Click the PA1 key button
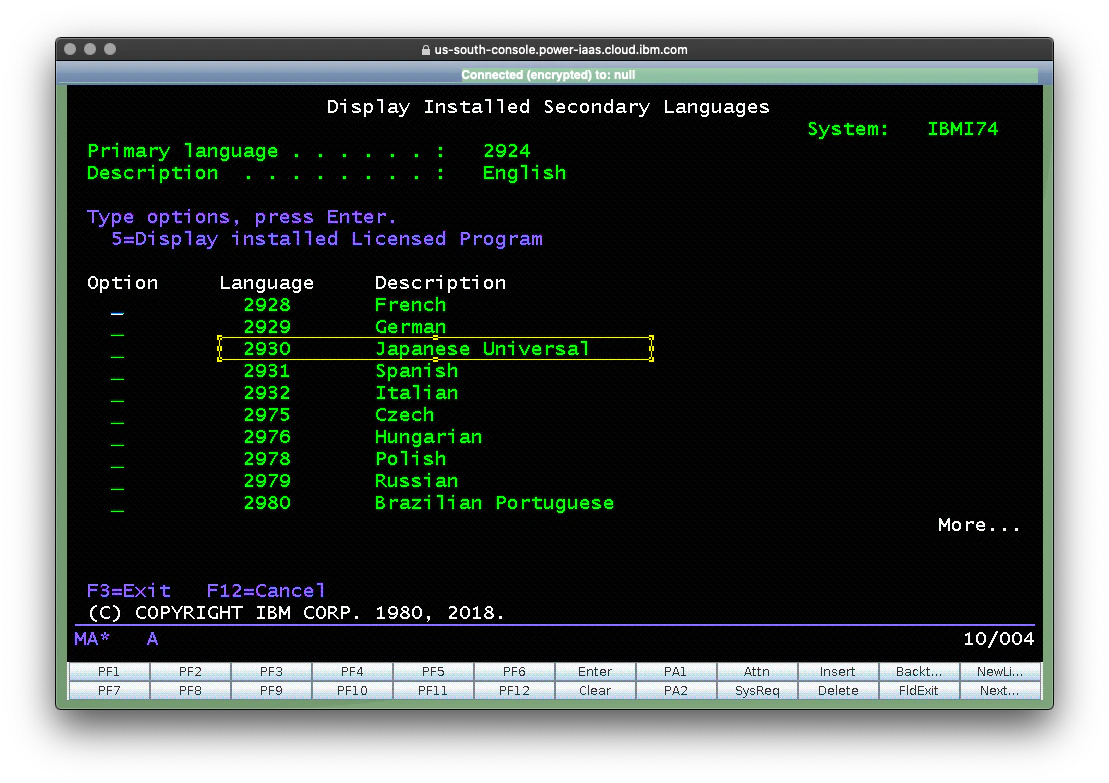 point(676,671)
